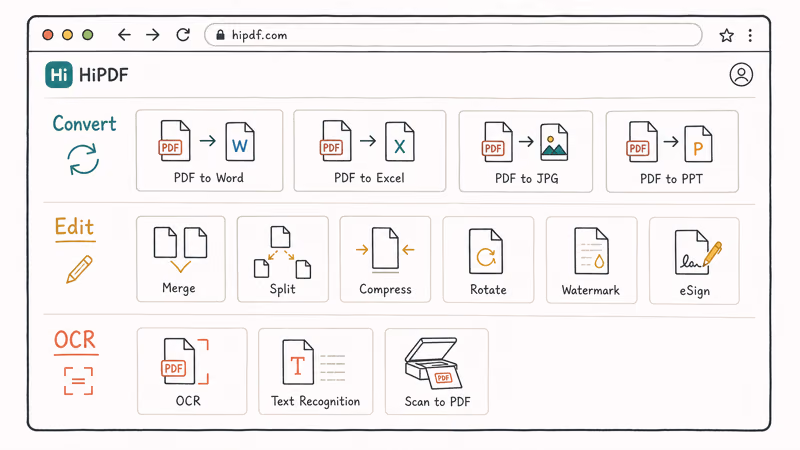
Task: Open the PDF to PPT converter
Action: point(672,152)
